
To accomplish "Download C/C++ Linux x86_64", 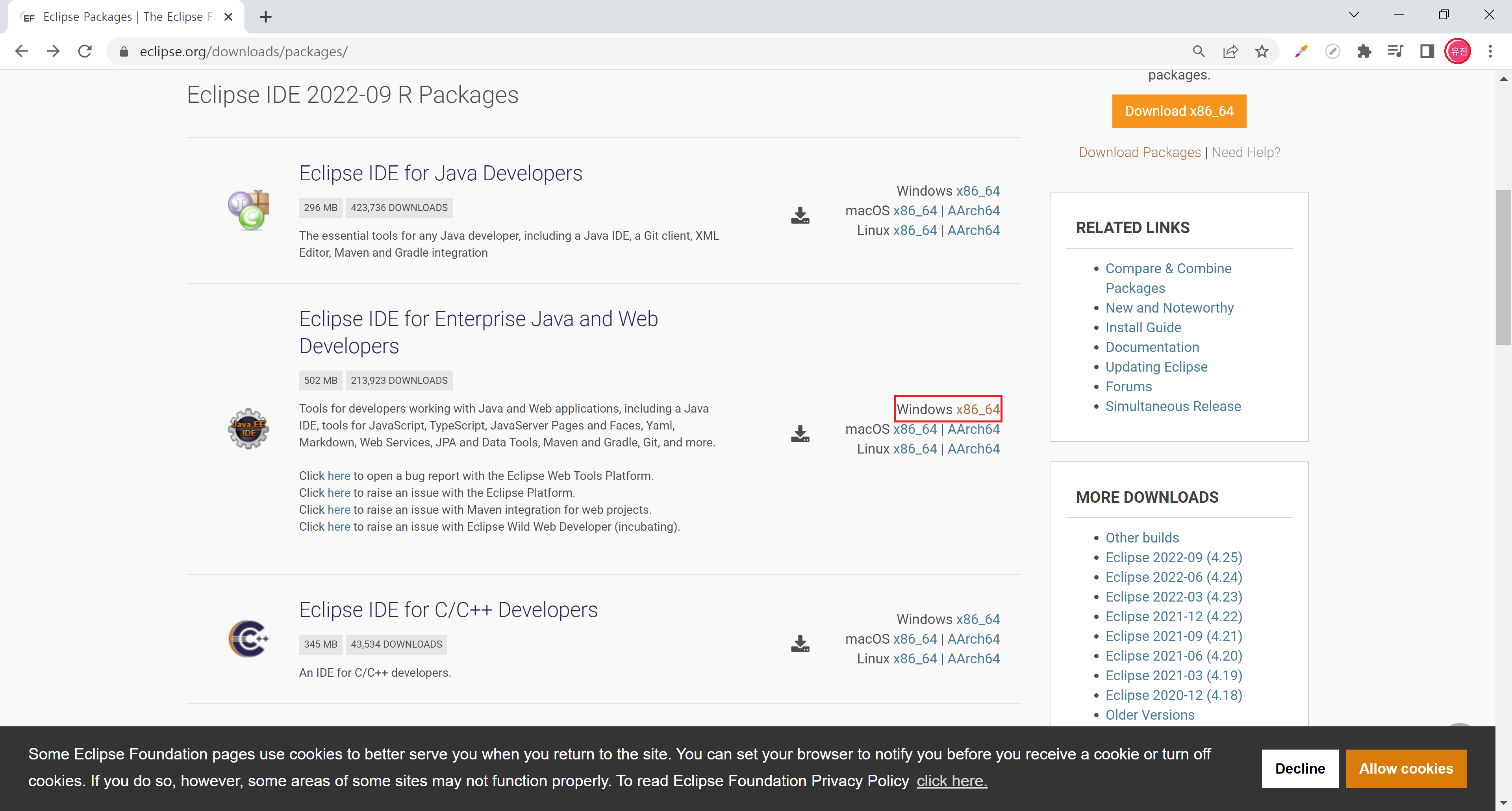I will click(x=915, y=658).
